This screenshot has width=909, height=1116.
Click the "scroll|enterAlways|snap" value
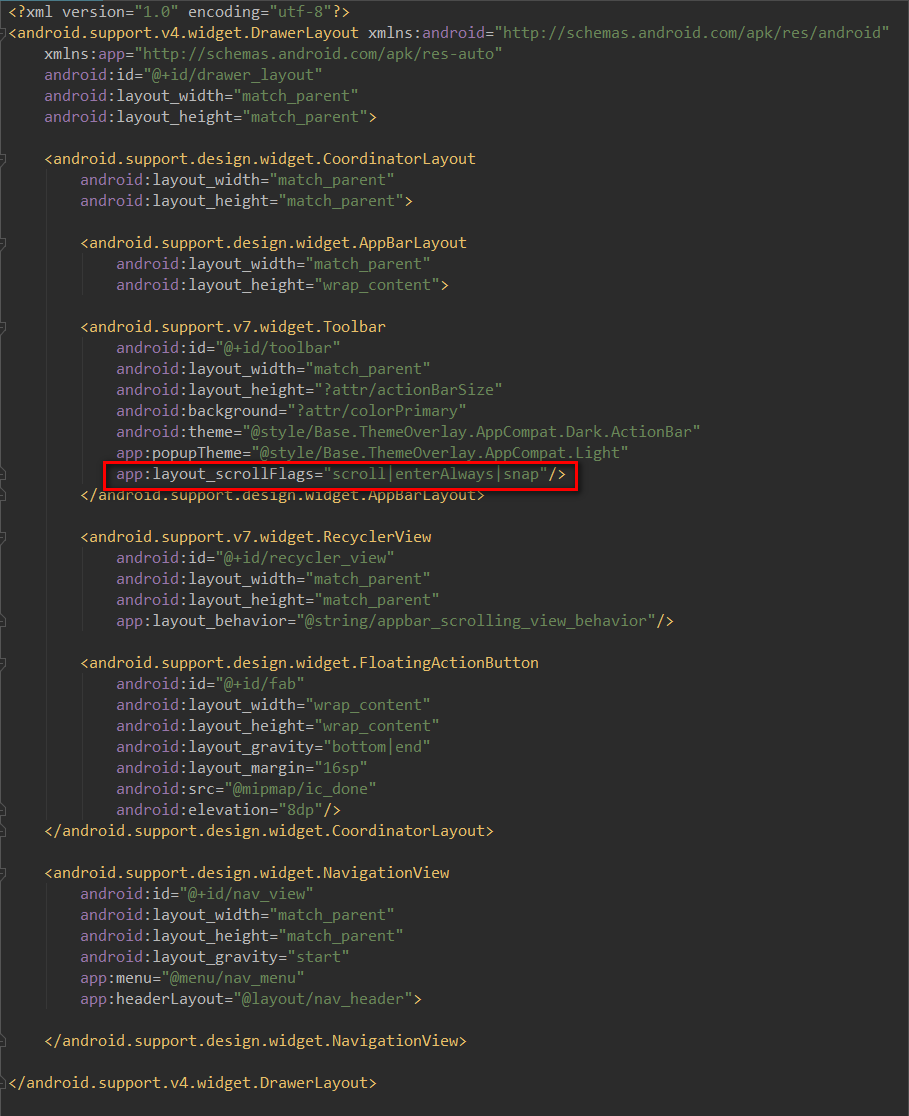pos(436,474)
